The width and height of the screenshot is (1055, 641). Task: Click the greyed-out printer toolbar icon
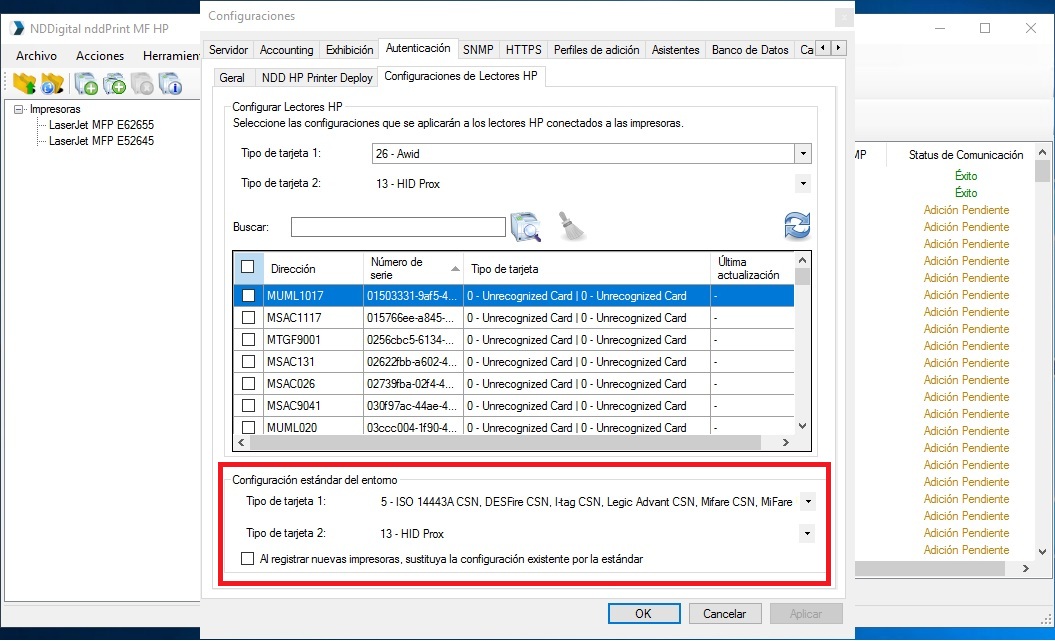(x=142, y=83)
